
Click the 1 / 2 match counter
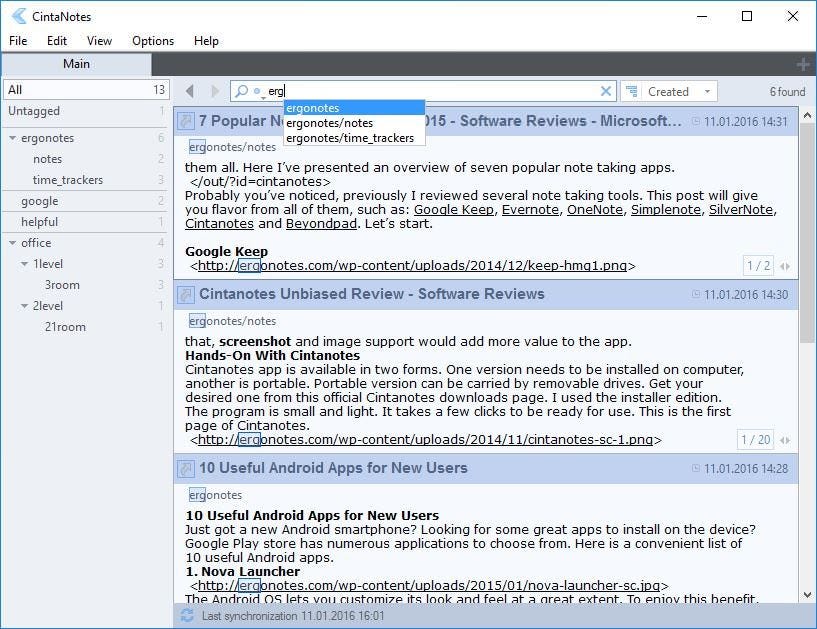pos(758,266)
